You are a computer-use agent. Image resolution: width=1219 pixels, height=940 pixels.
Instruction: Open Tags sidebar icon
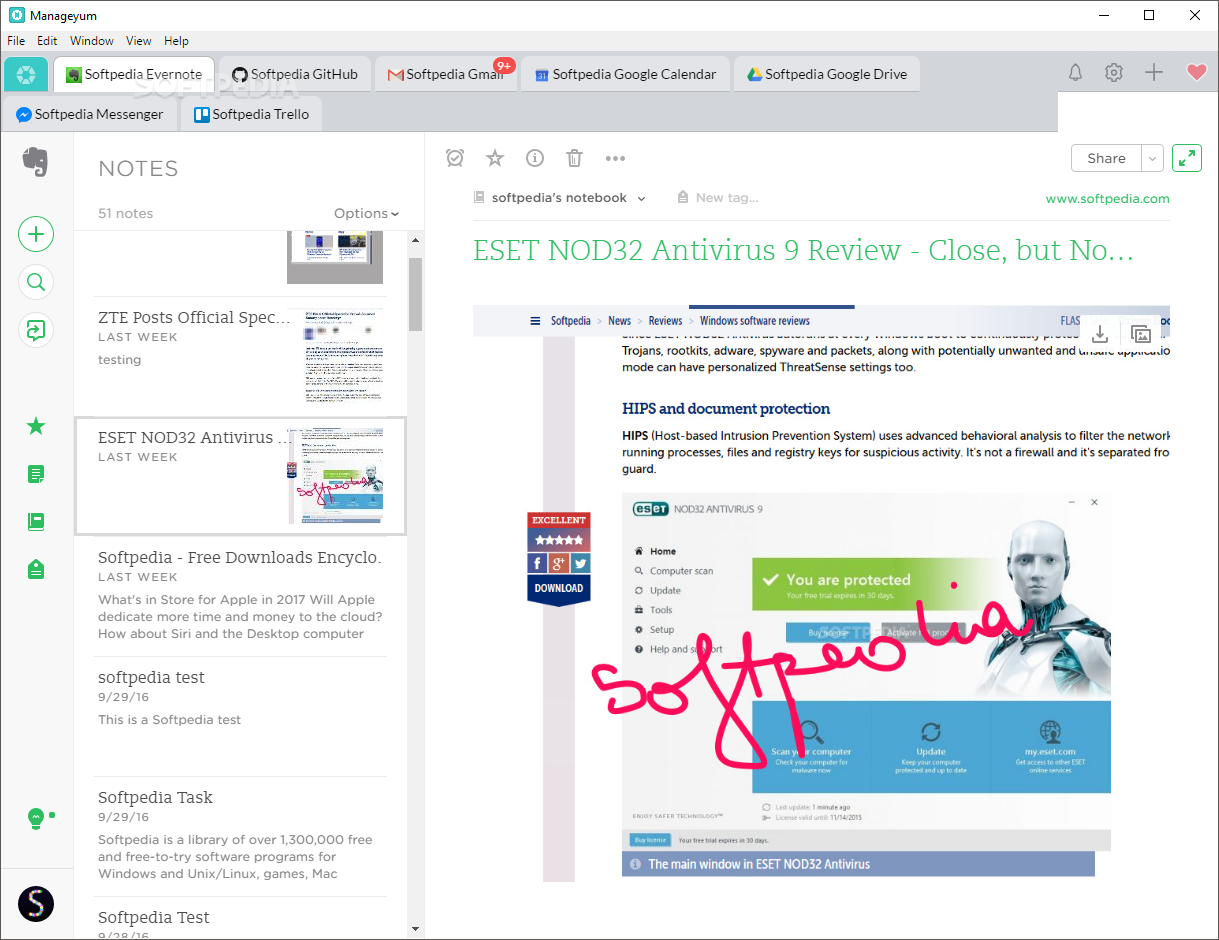pyautogui.click(x=36, y=570)
